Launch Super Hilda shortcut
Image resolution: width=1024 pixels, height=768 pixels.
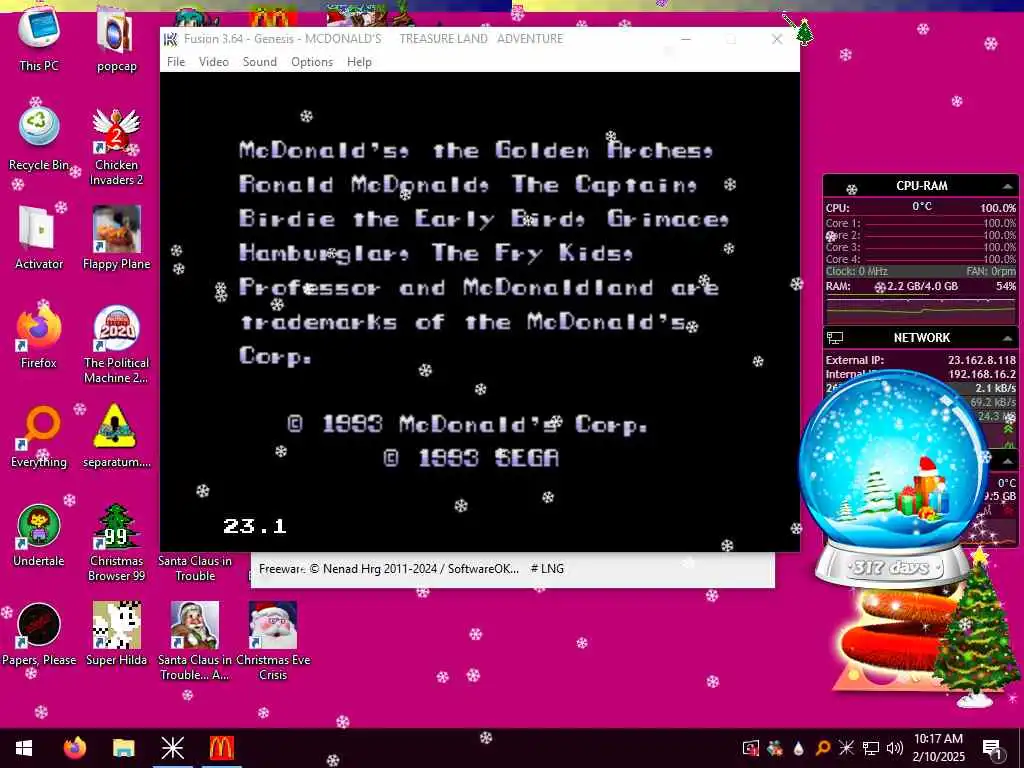tap(116, 634)
